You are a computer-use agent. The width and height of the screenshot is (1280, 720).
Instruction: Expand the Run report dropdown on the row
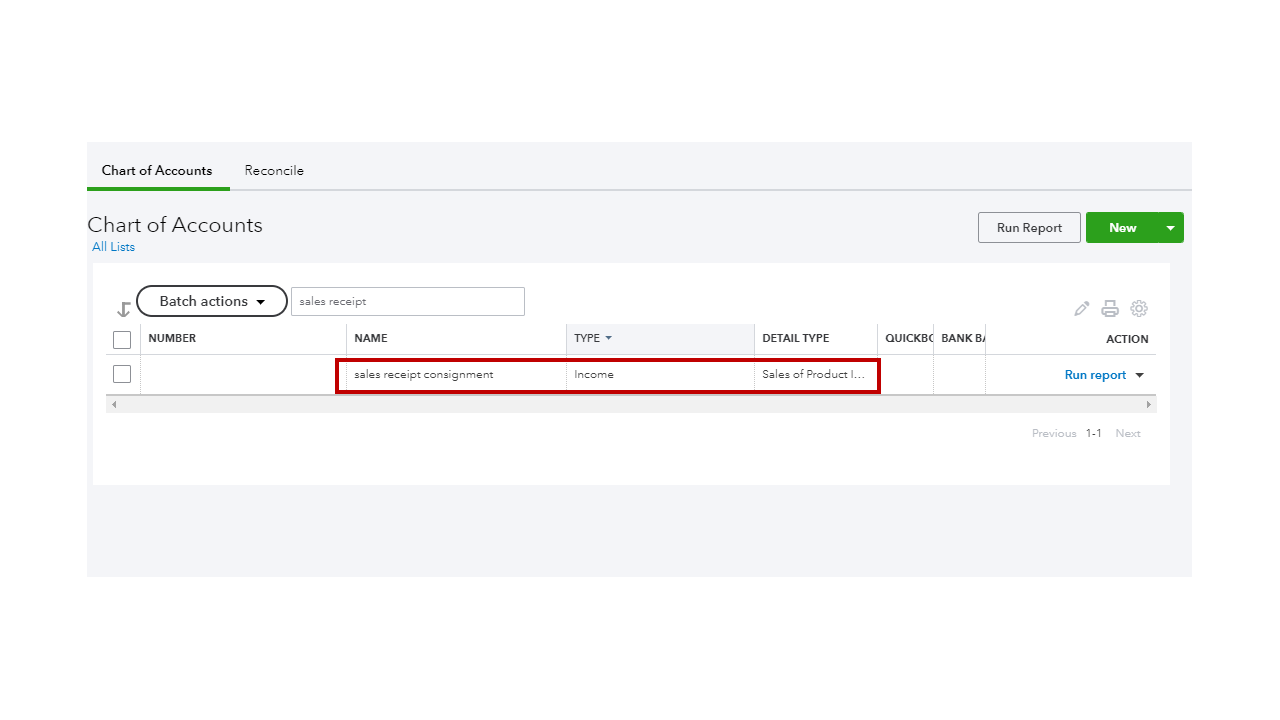coord(1139,374)
